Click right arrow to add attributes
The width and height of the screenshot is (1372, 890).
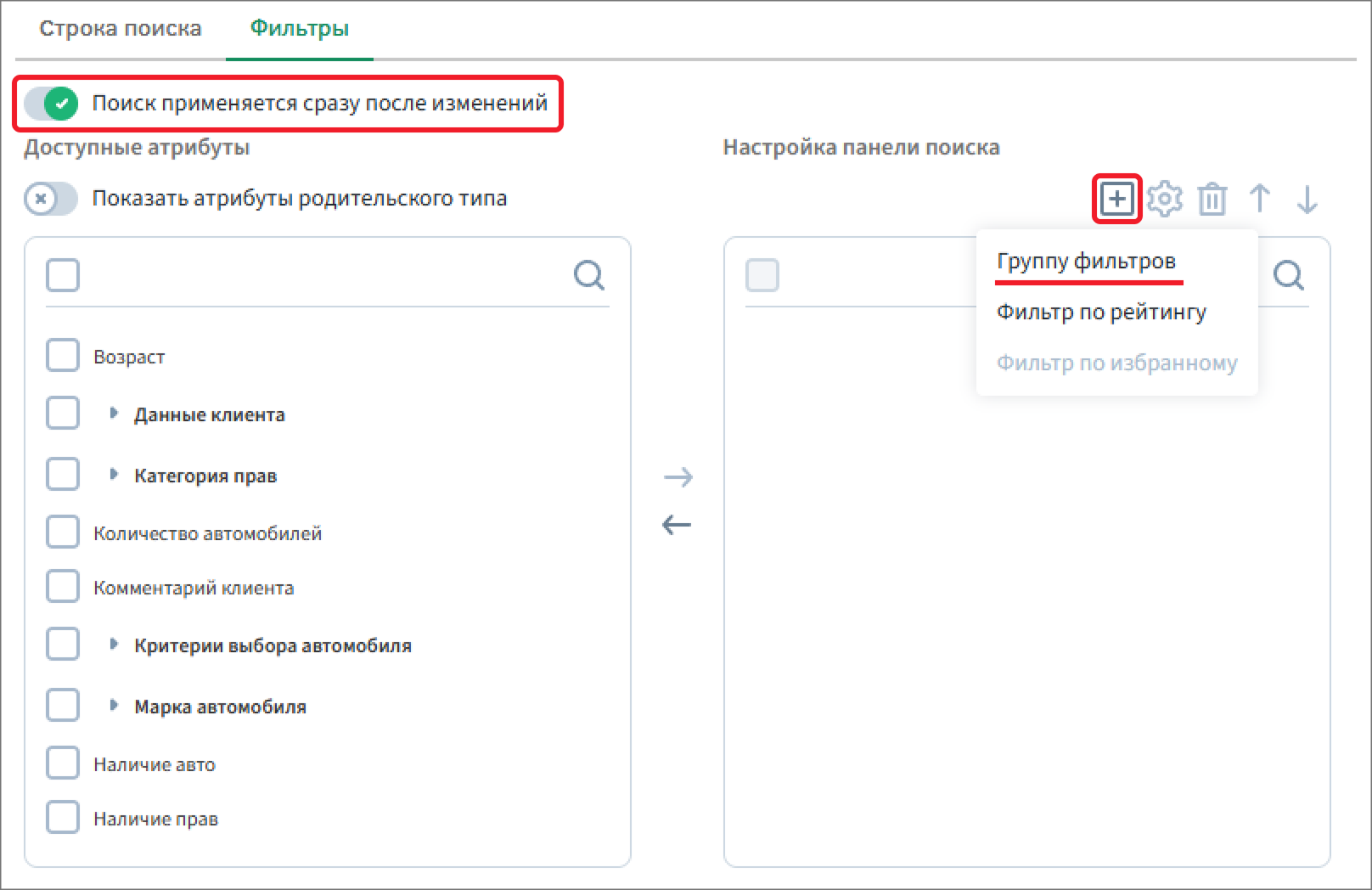(678, 476)
